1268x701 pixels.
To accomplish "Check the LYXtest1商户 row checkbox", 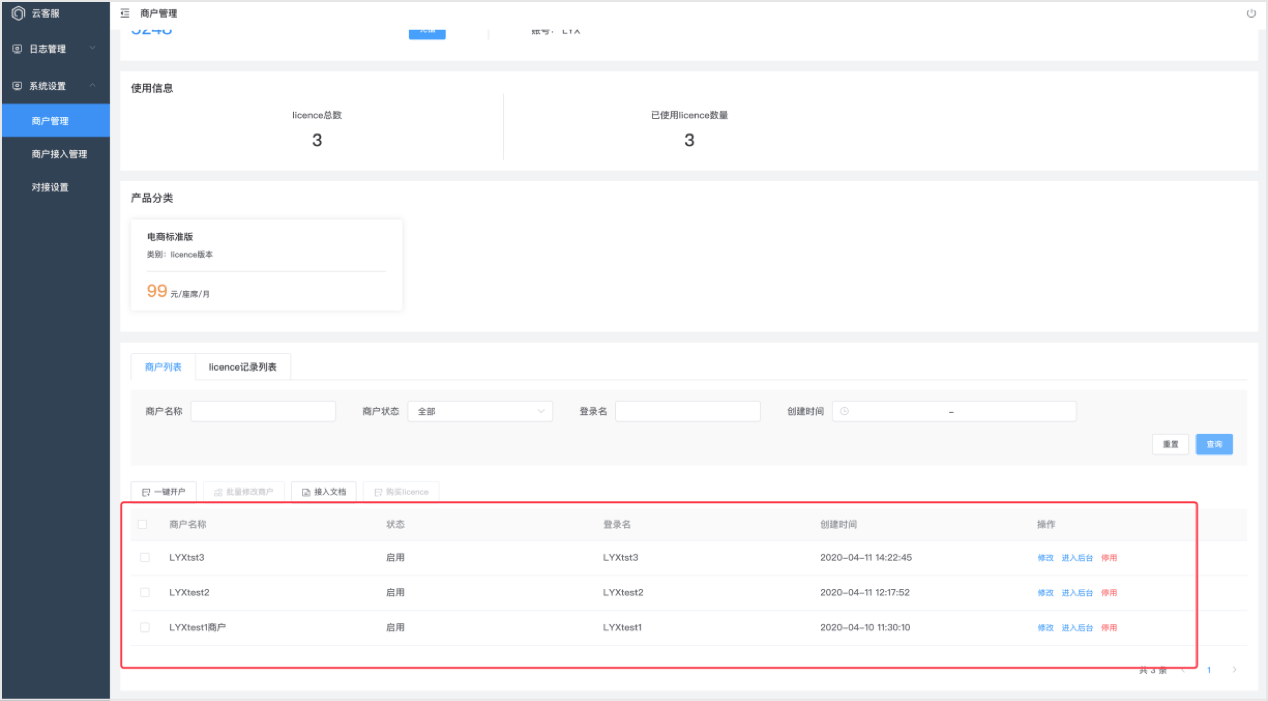I will point(144,627).
